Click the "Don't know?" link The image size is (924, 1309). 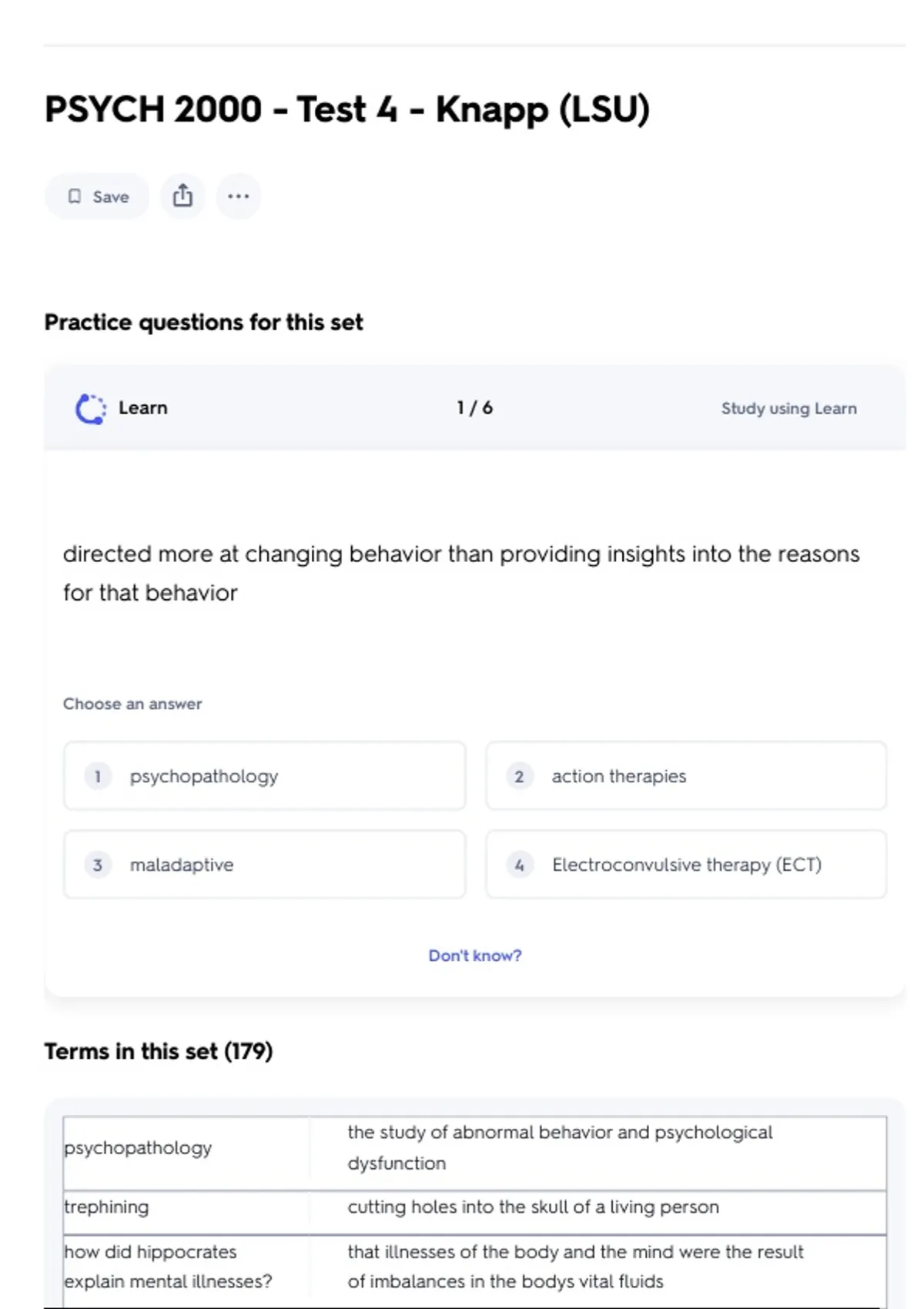point(474,956)
